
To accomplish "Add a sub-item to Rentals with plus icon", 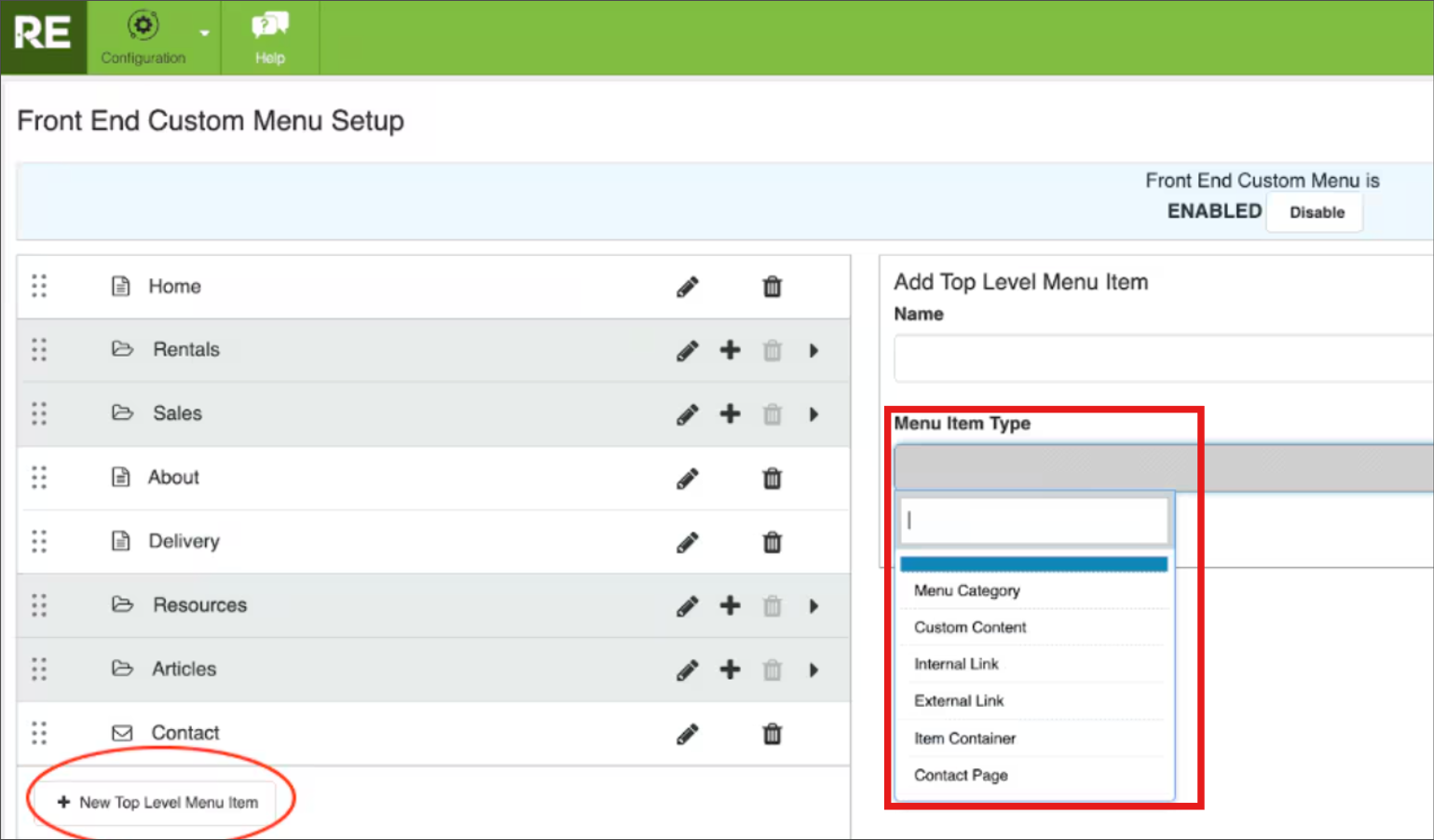I will point(730,350).
